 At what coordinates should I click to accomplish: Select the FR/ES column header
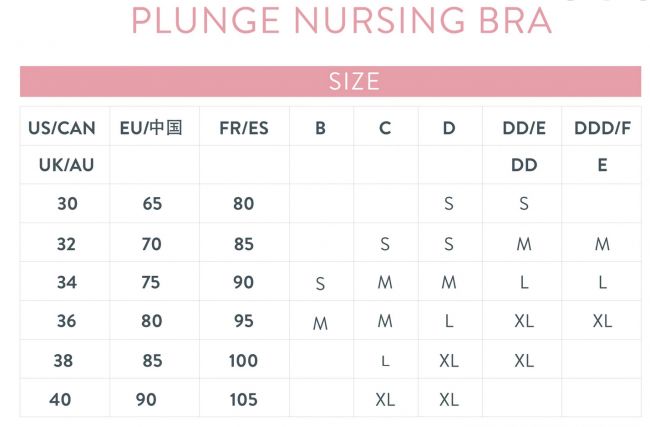pos(244,128)
